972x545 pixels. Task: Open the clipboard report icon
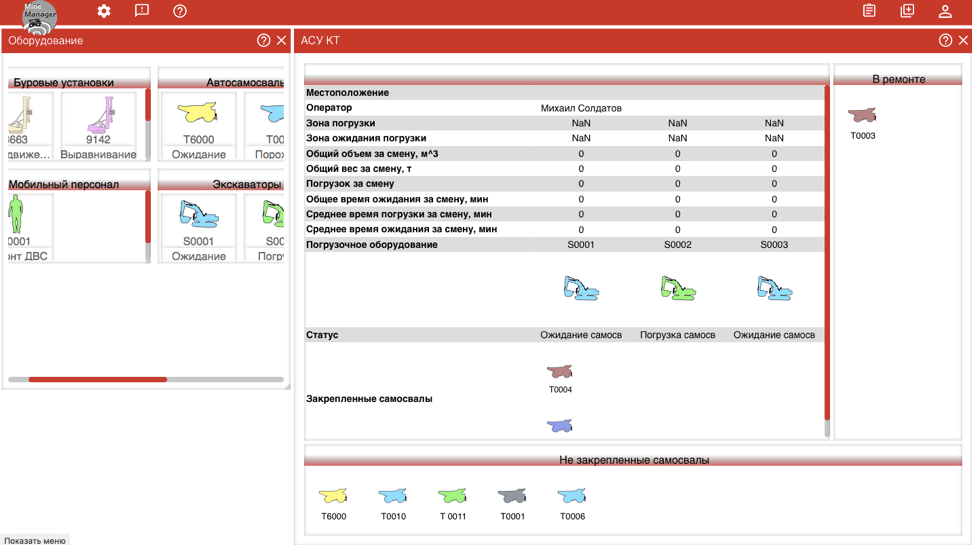(869, 11)
